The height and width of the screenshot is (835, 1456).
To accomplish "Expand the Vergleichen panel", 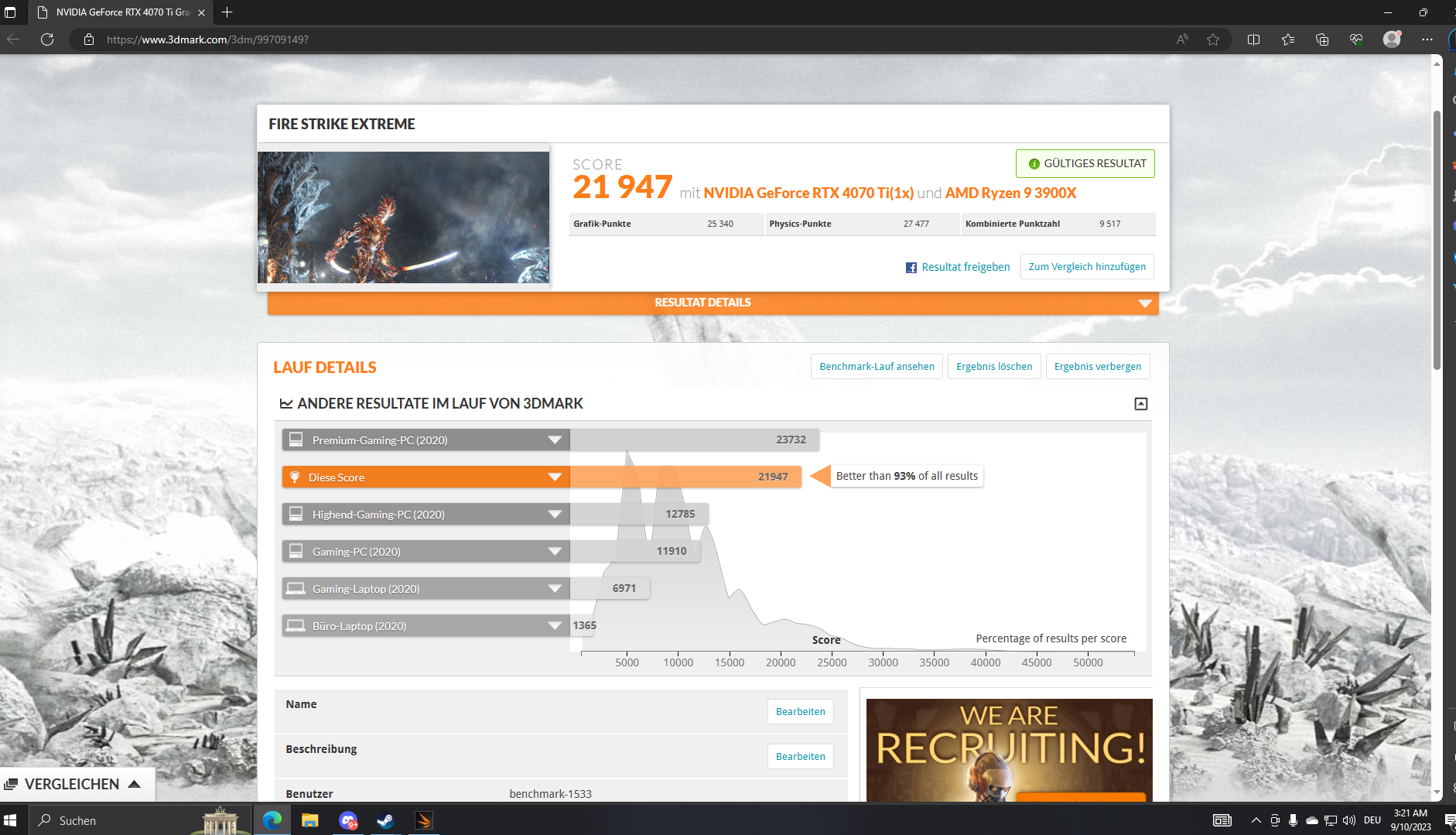I will 76,784.
